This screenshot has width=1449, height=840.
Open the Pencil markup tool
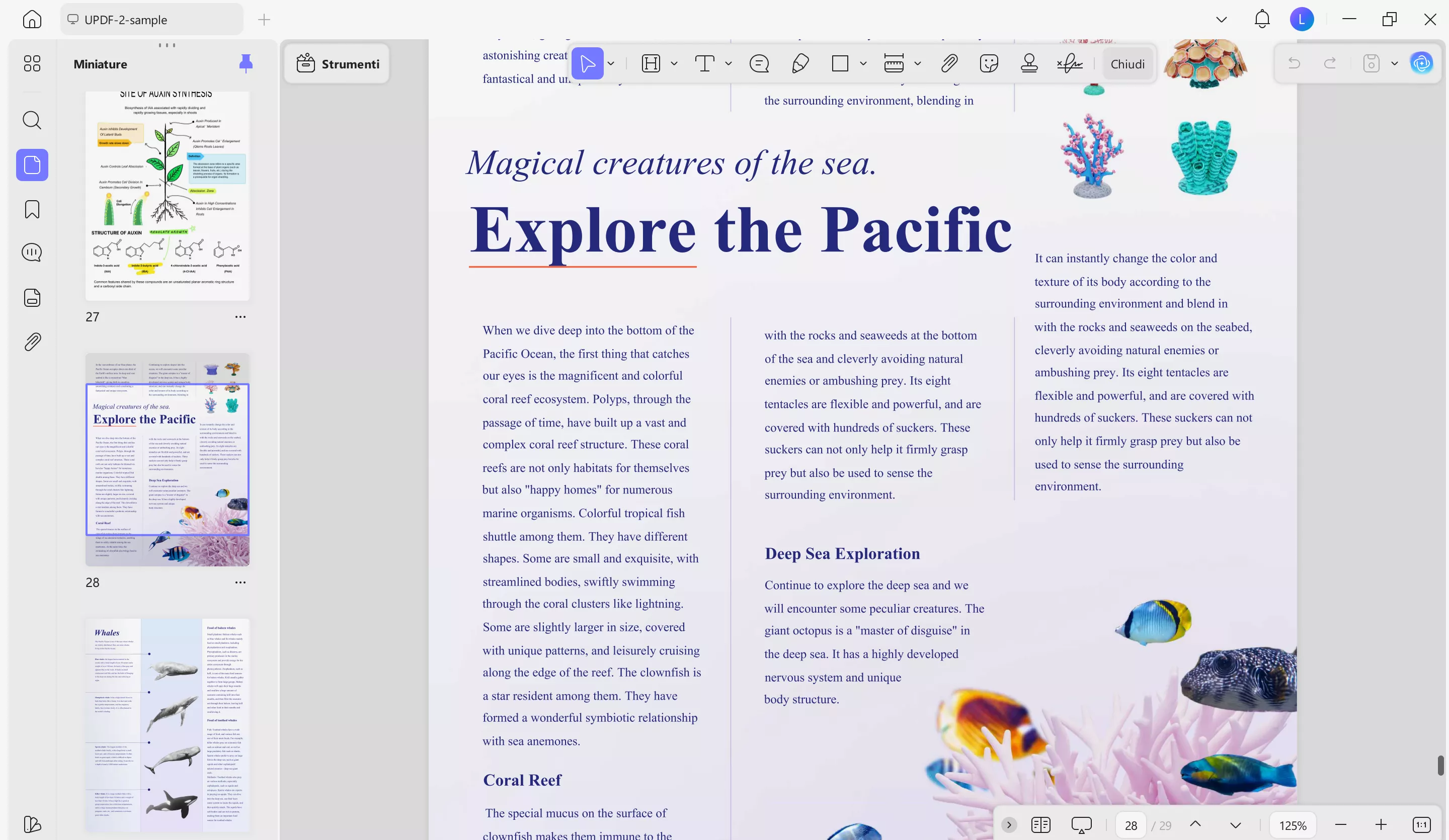(800, 63)
